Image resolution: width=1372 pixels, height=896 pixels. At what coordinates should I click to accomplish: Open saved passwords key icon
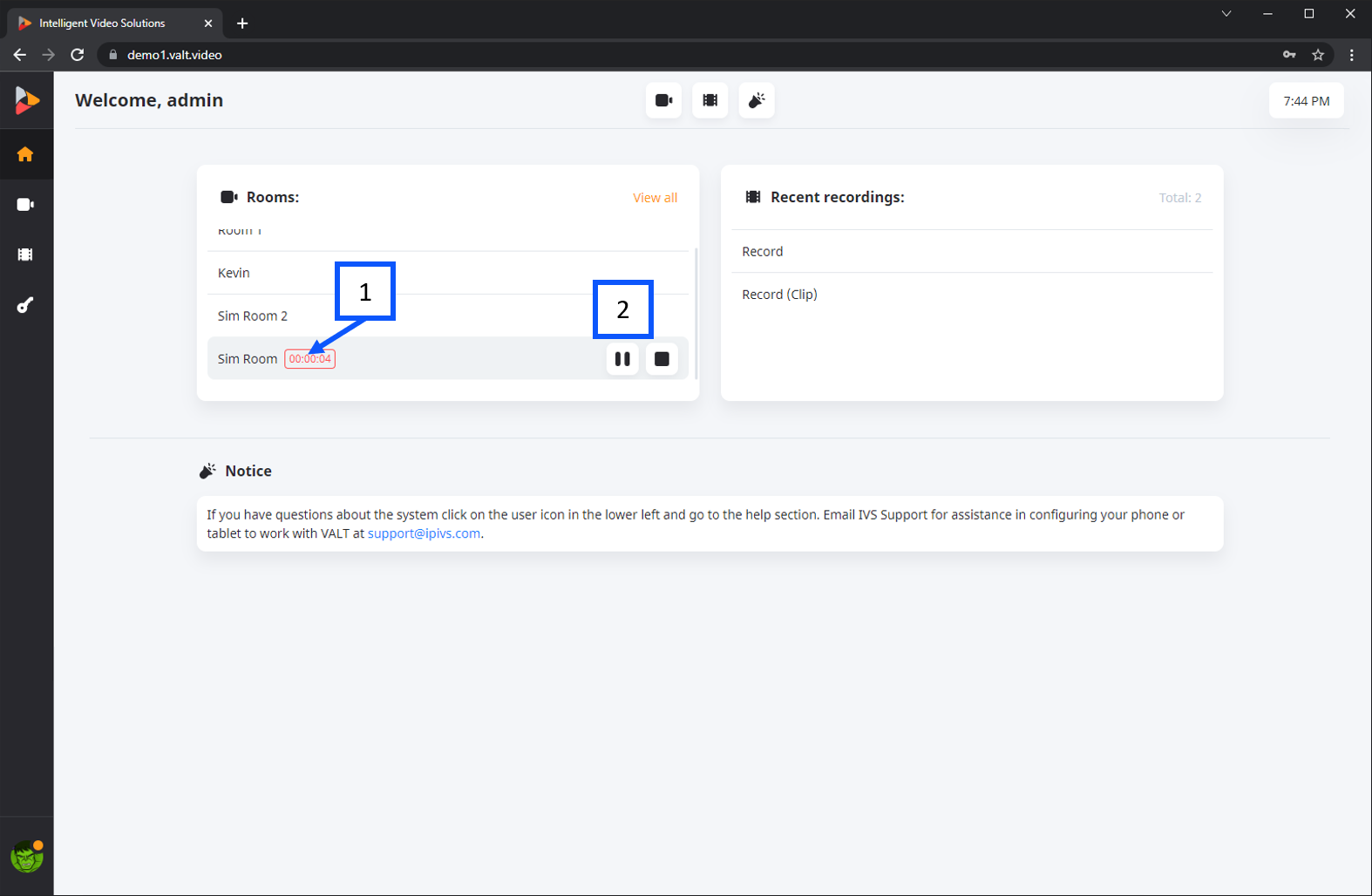pyautogui.click(x=1289, y=55)
